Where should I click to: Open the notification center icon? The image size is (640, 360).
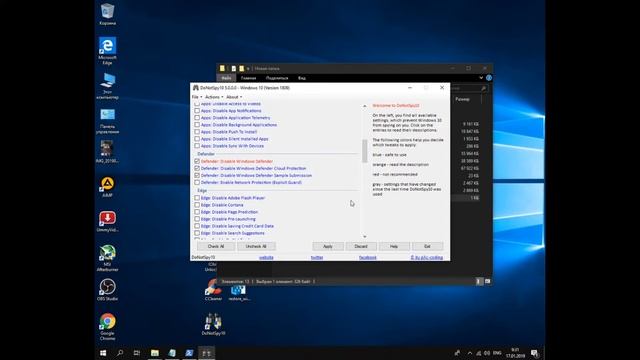click(534, 353)
